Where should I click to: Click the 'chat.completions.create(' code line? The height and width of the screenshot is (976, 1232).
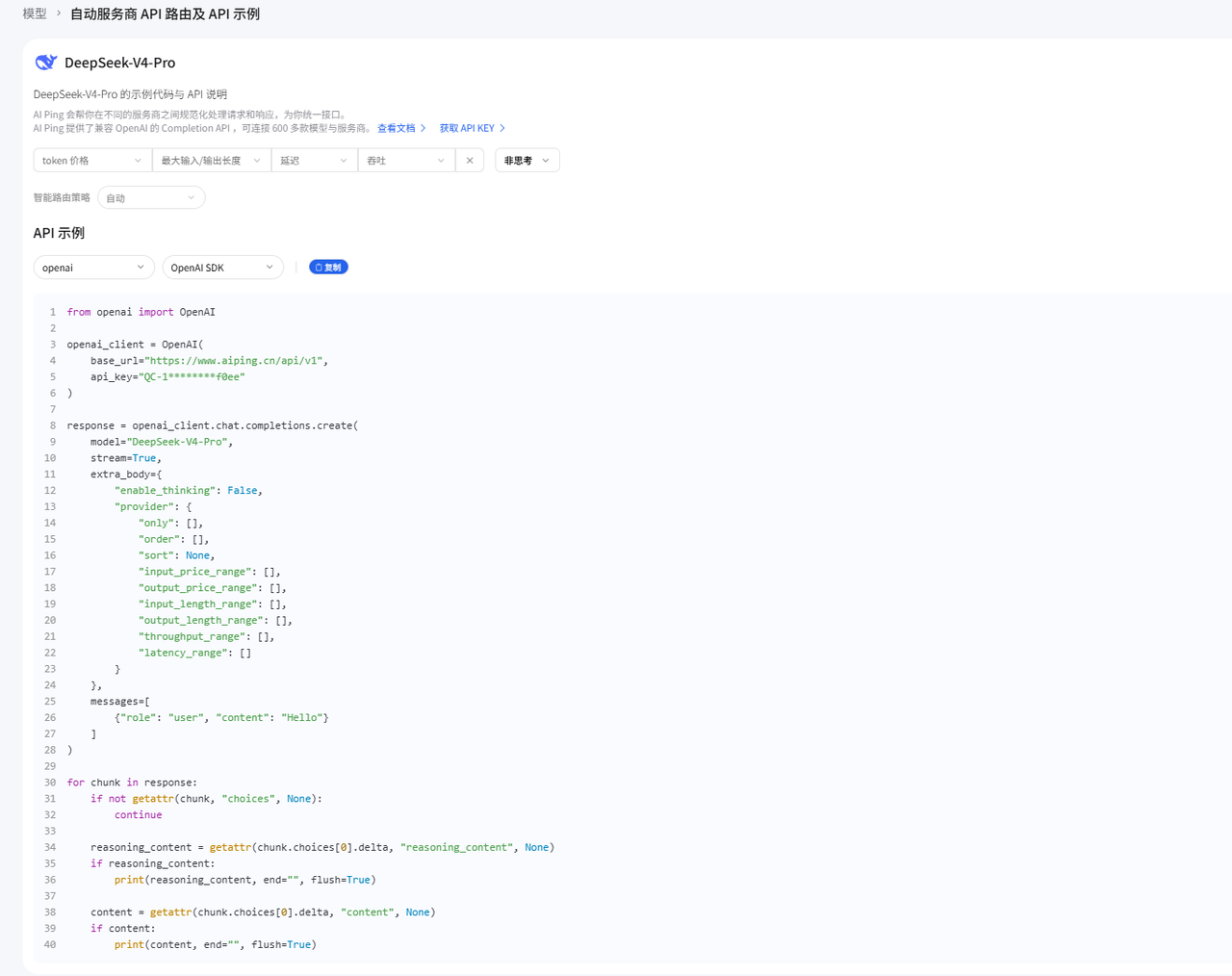213,425
